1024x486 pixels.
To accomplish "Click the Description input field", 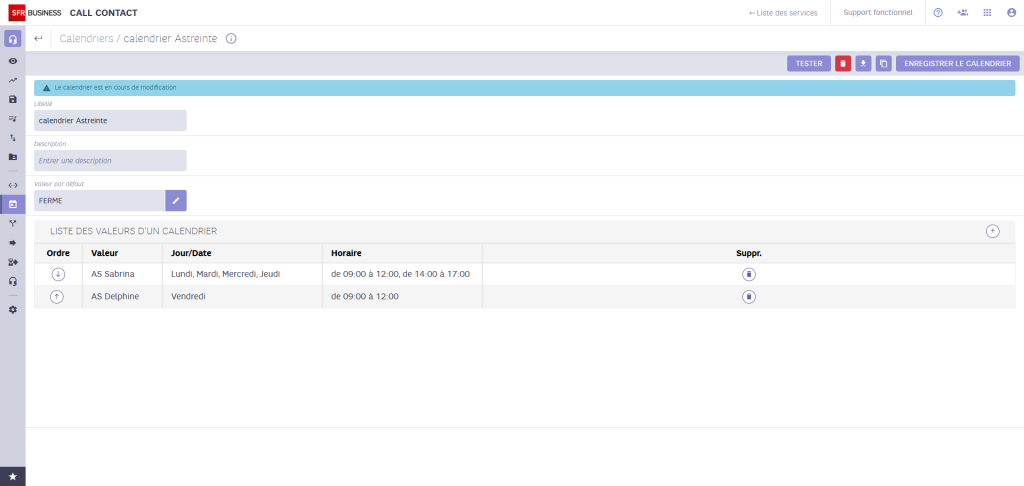I will [110, 160].
